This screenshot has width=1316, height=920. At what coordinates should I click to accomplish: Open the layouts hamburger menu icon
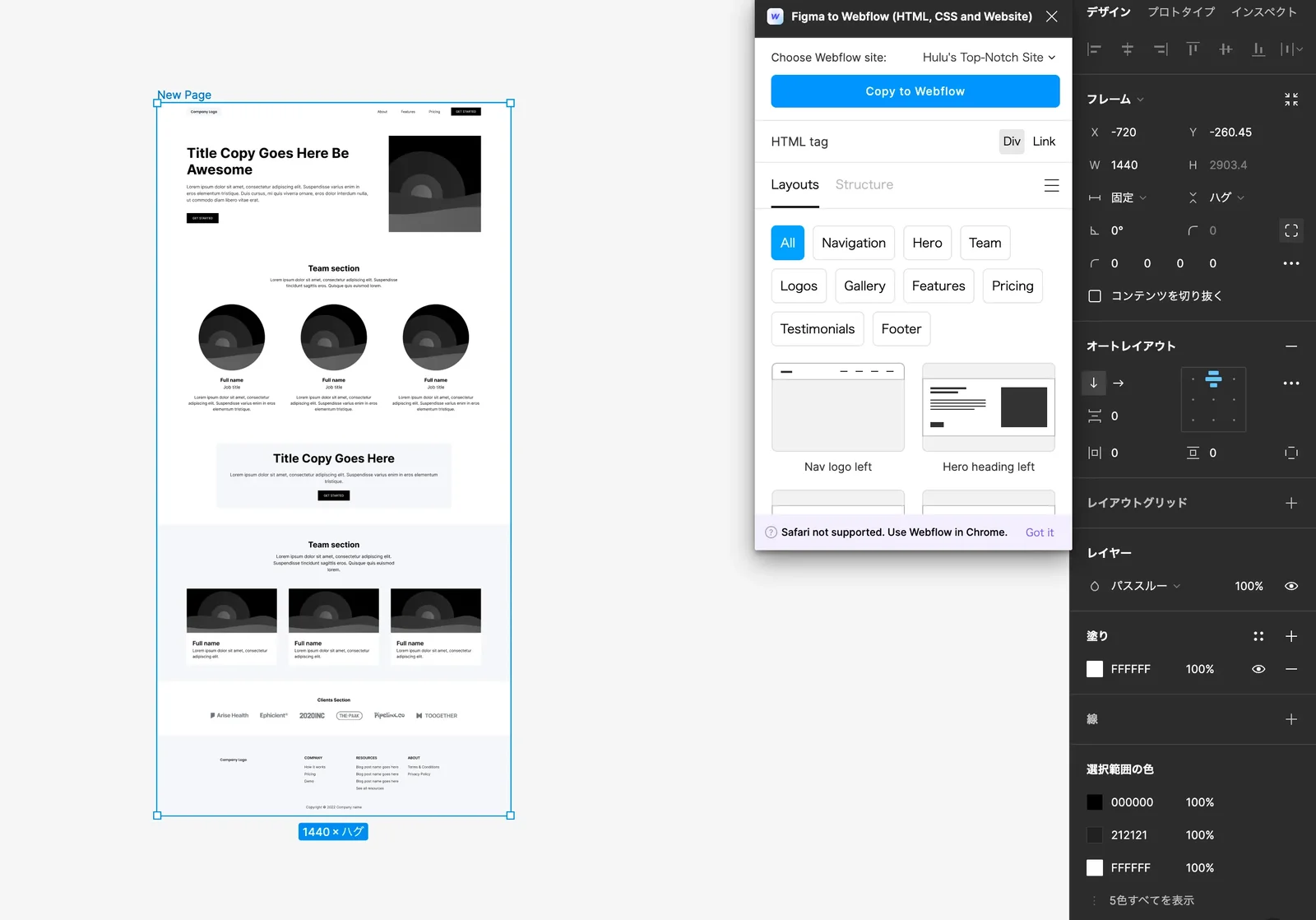[x=1051, y=185]
